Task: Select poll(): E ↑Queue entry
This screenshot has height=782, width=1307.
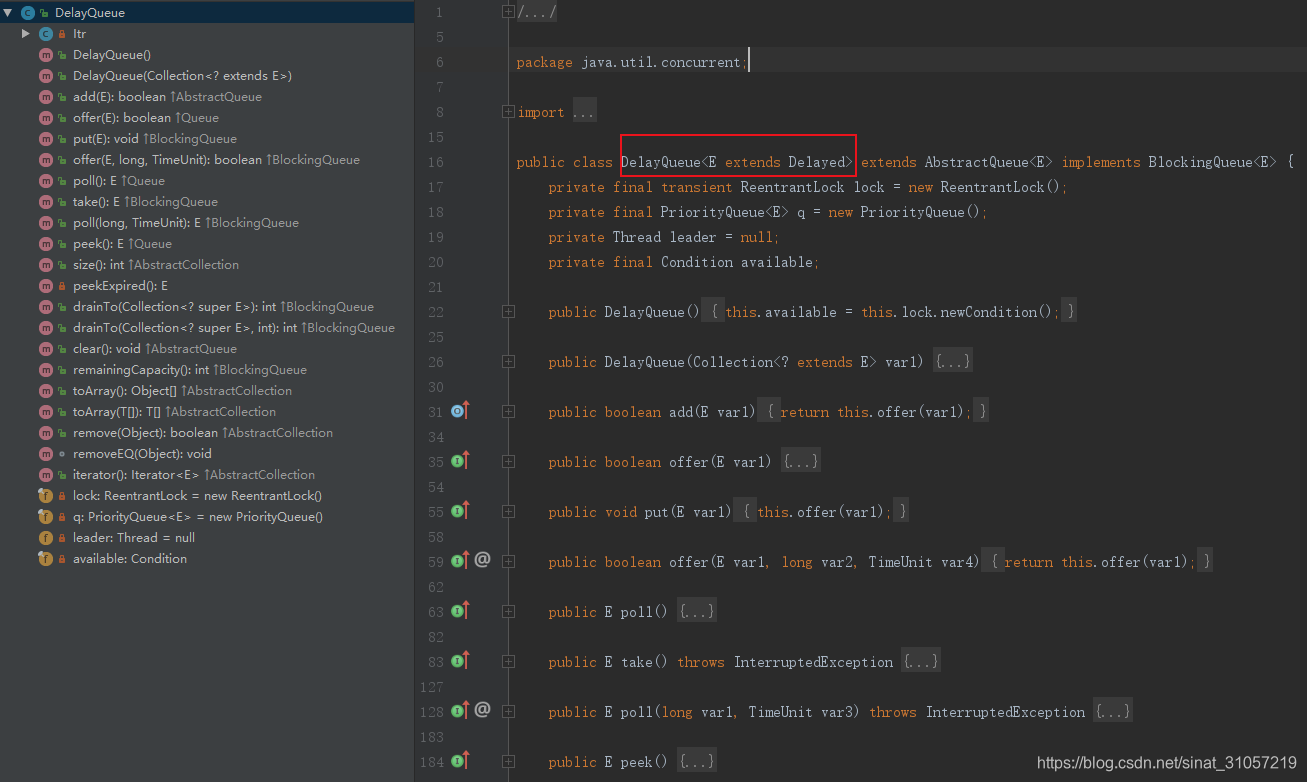Action: (119, 181)
